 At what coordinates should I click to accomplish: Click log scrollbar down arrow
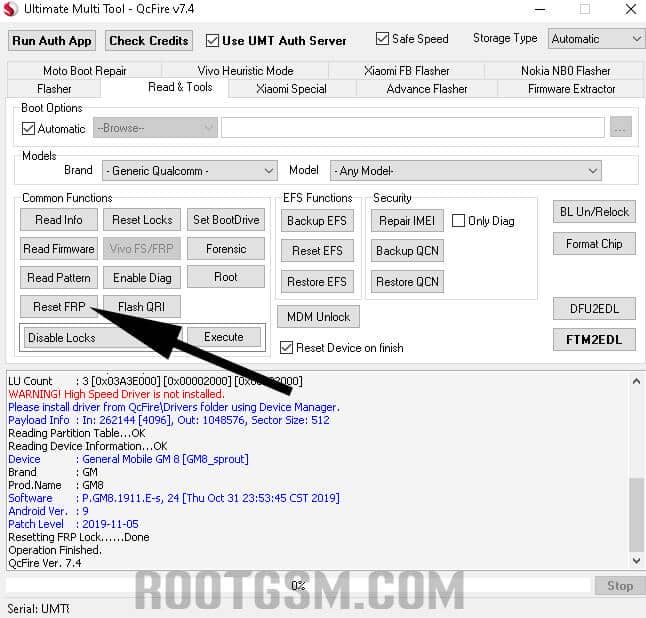(x=637, y=560)
